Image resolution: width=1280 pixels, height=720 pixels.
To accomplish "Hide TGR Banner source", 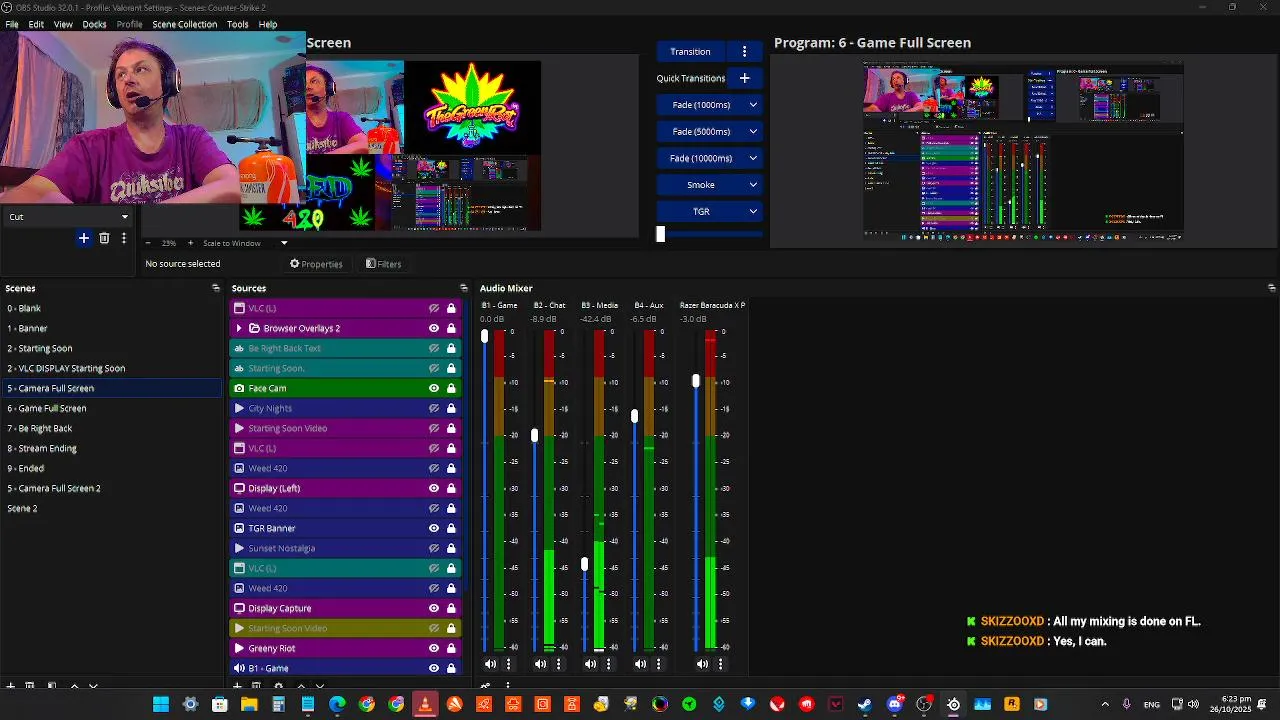I will (x=434, y=528).
